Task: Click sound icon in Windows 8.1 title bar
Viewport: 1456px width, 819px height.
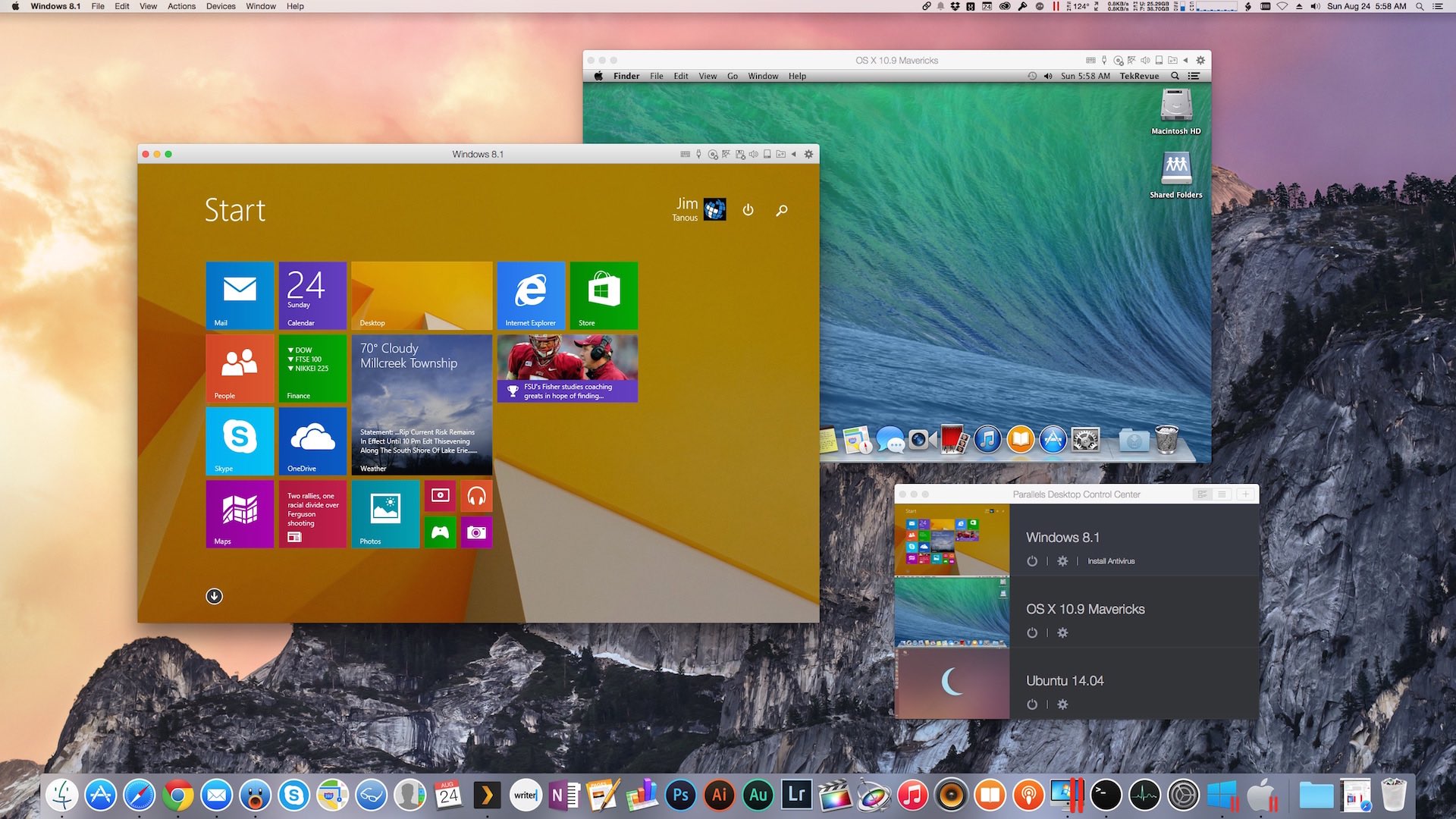Action: point(753,154)
